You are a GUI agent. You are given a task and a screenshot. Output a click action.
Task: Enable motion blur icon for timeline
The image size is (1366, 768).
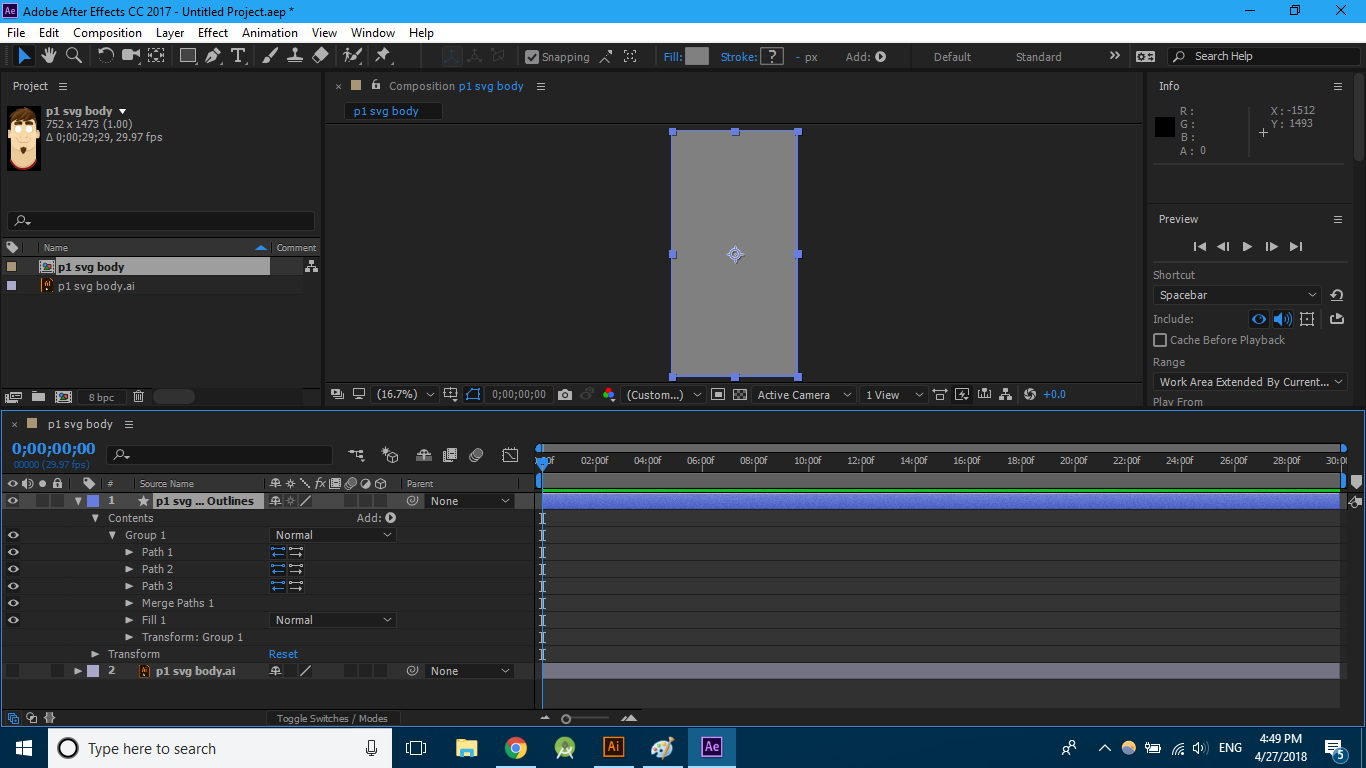tap(476, 455)
